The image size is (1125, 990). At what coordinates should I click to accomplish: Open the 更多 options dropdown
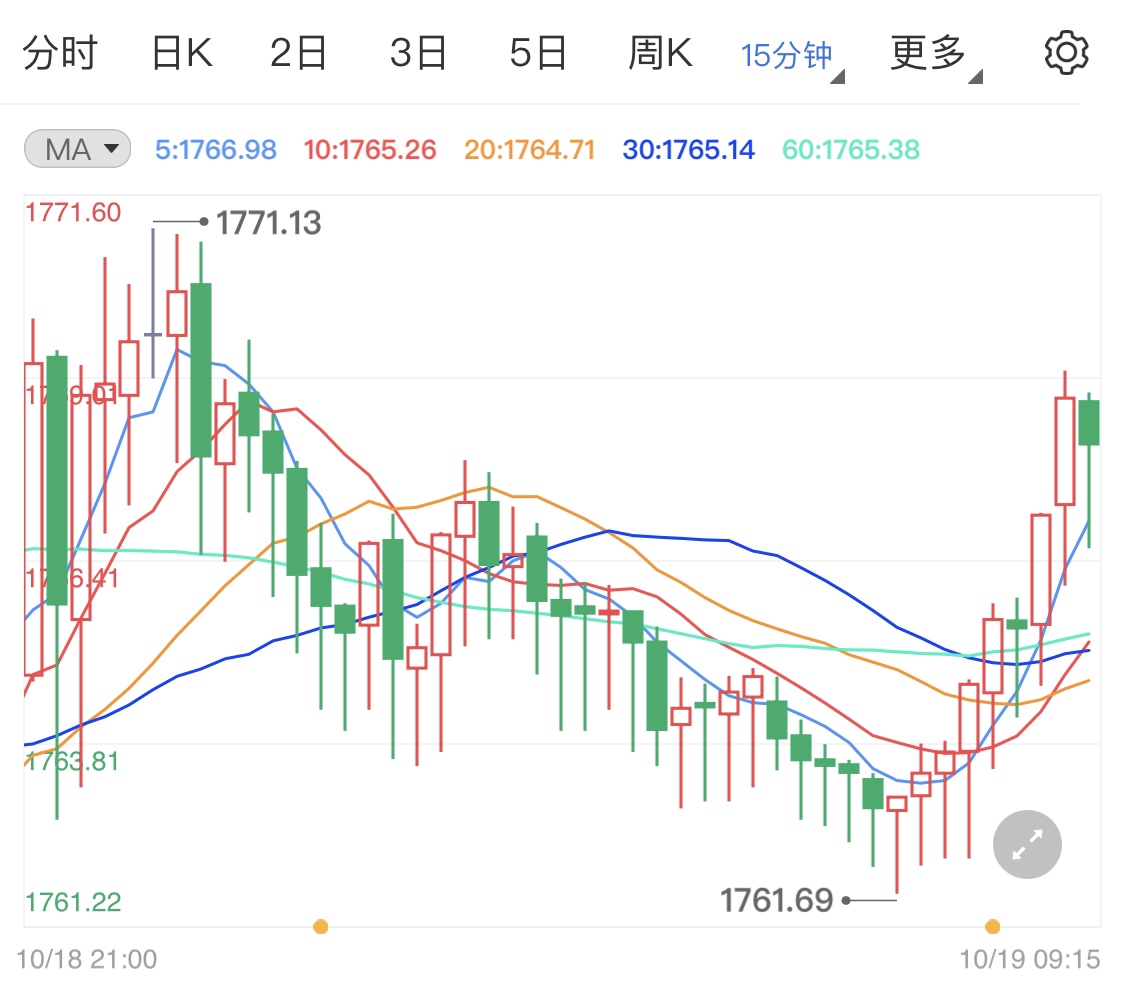[x=936, y=55]
